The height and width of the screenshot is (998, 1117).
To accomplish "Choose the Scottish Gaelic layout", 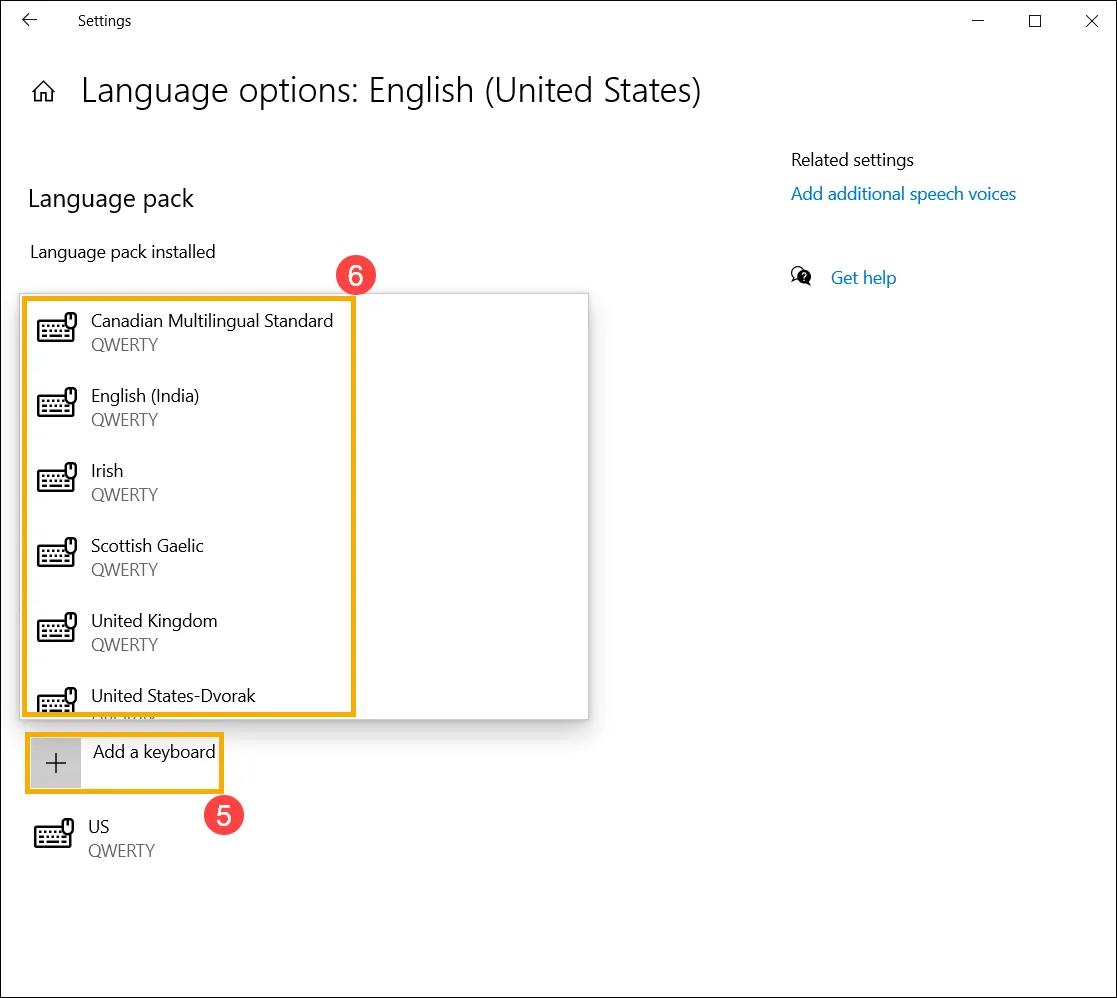I will pyautogui.click(x=147, y=545).
